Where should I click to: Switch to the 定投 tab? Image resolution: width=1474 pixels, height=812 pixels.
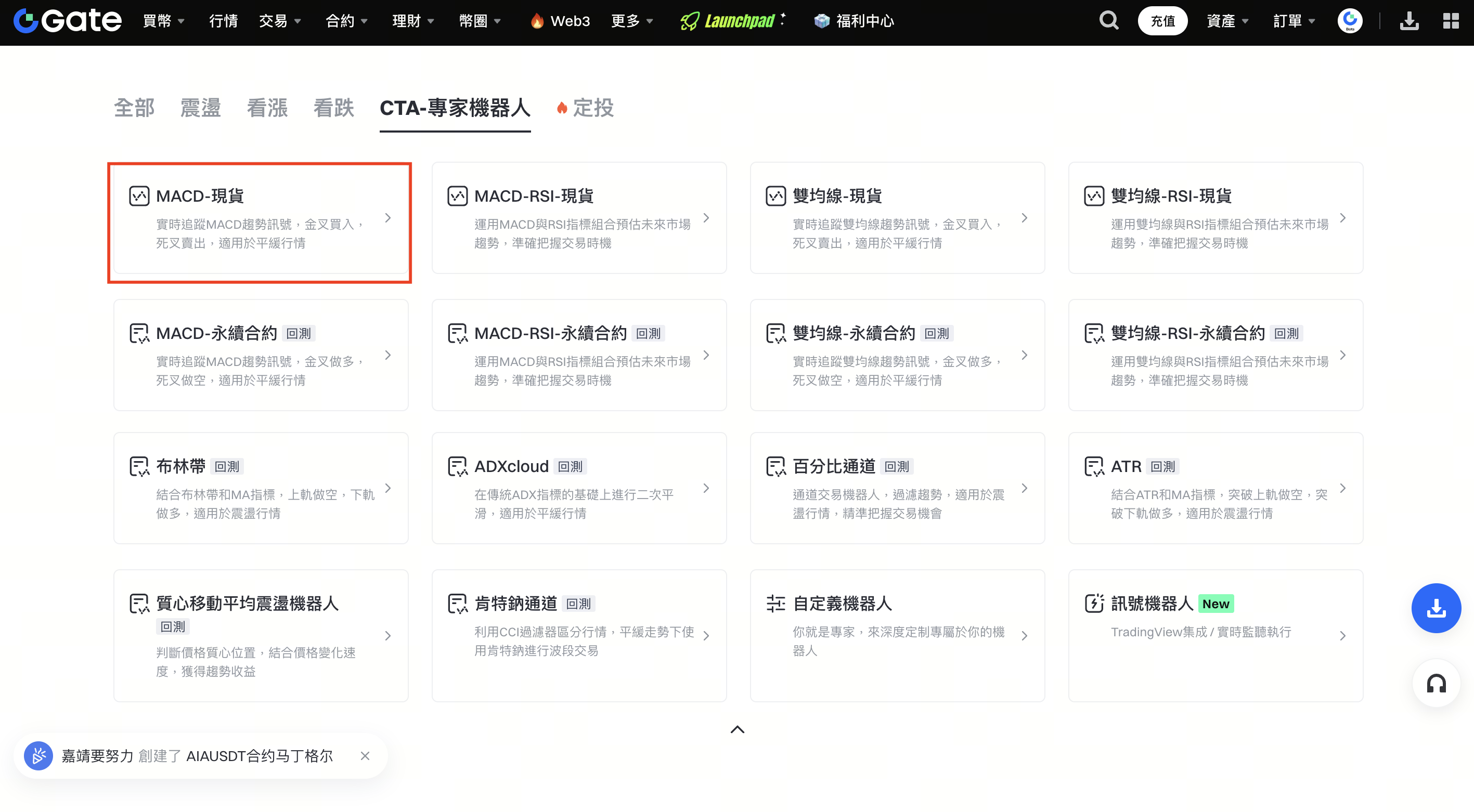593,108
